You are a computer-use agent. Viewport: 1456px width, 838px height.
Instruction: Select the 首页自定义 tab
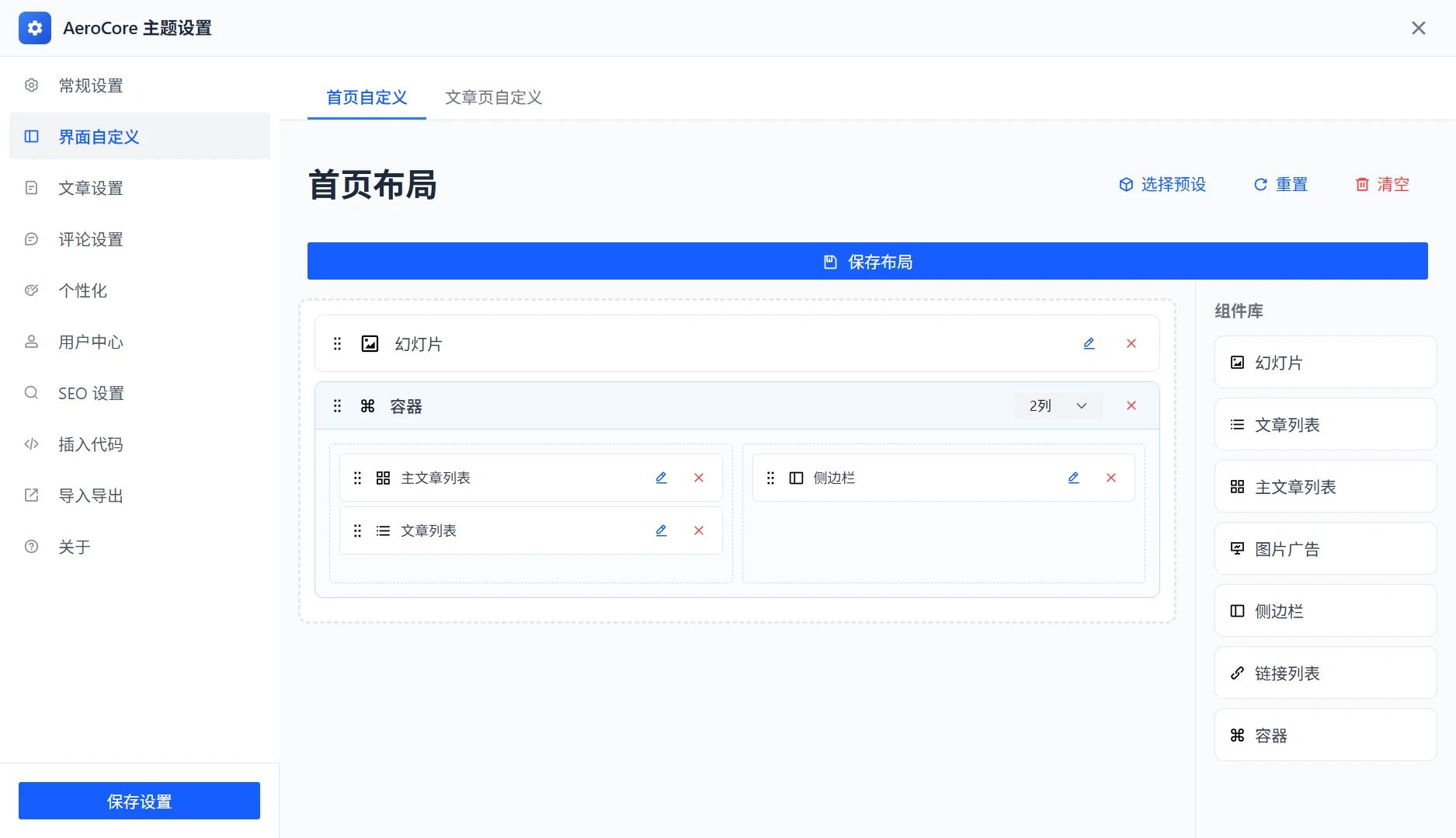[366, 97]
